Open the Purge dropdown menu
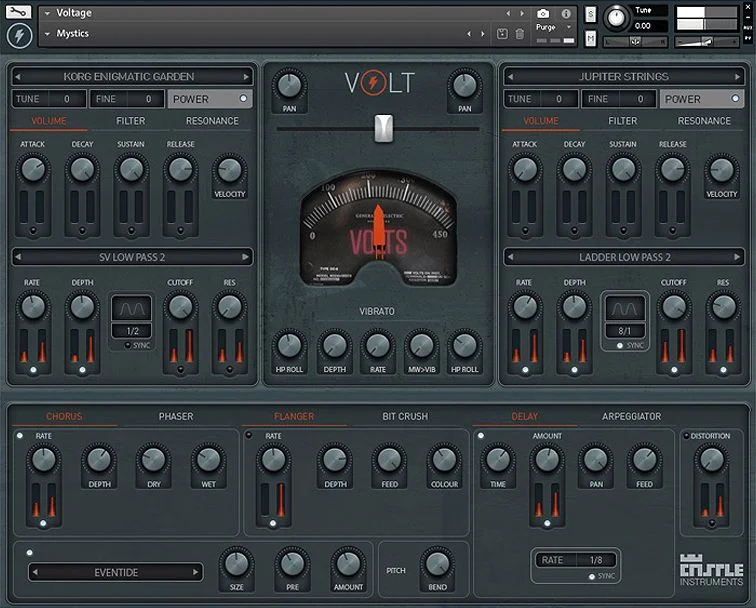This screenshot has height=608, width=756. pos(554,27)
